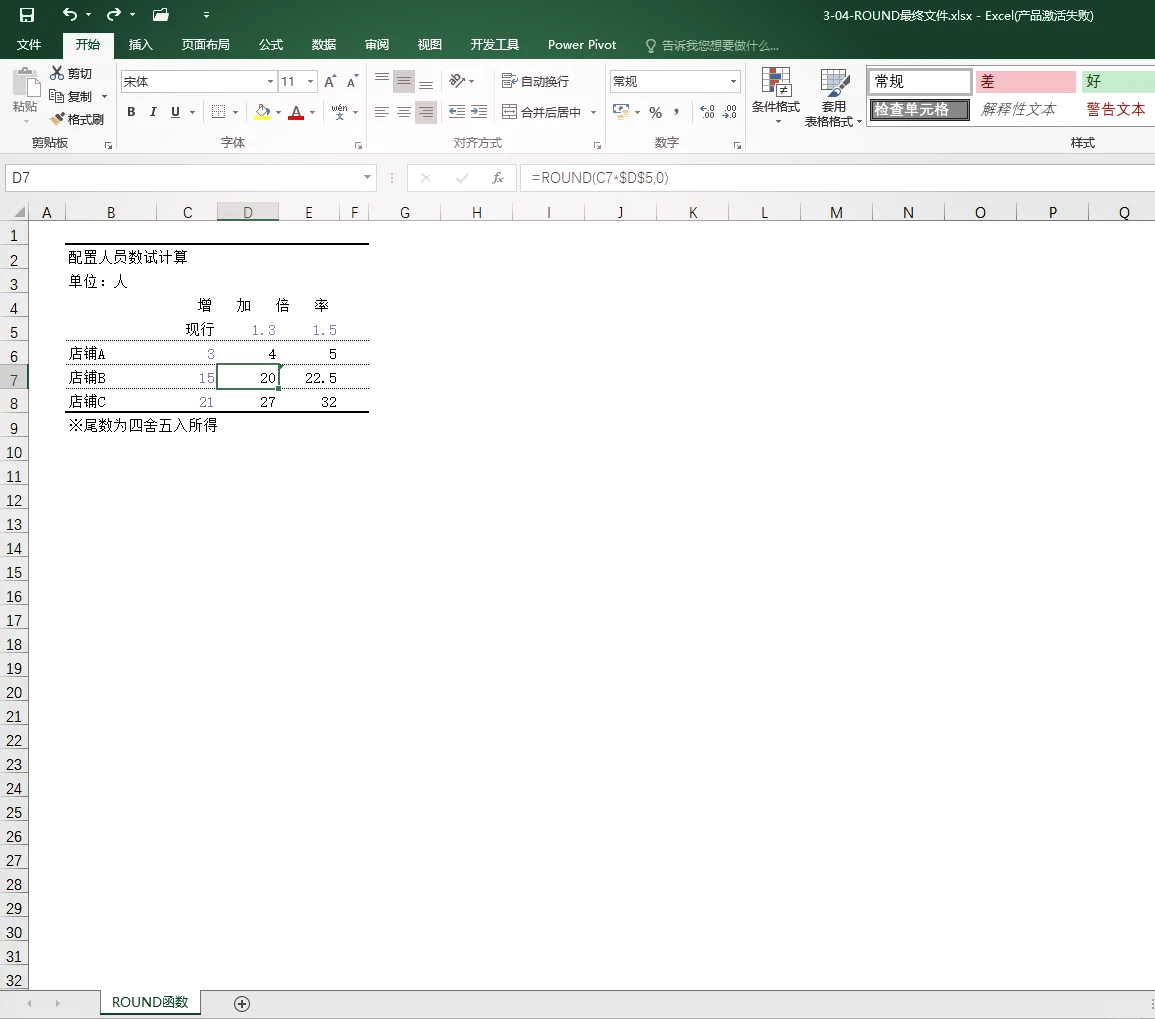This screenshot has width=1155, height=1019.
Task: Click the text orientation icon
Action: point(457,80)
